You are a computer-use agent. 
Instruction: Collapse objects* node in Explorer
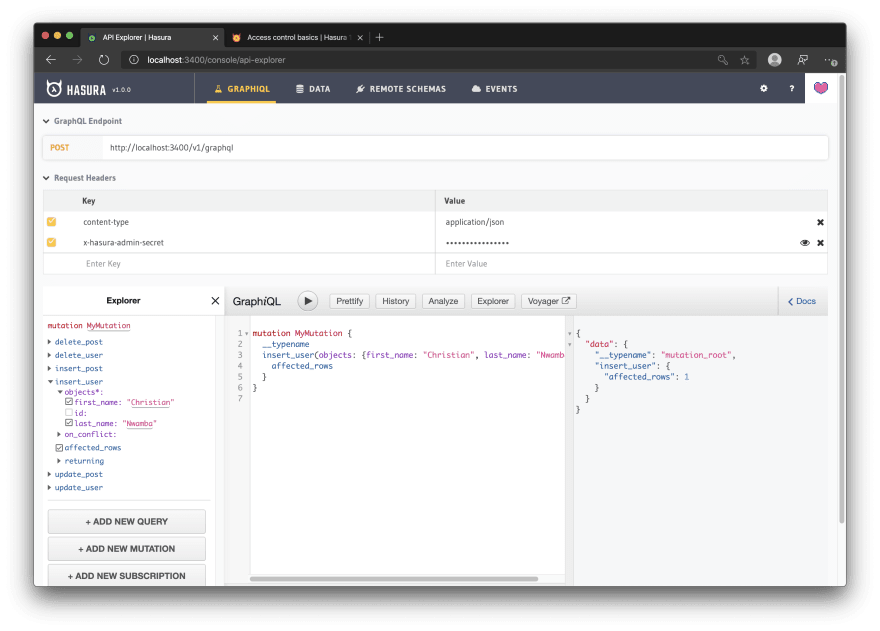coord(60,392)
